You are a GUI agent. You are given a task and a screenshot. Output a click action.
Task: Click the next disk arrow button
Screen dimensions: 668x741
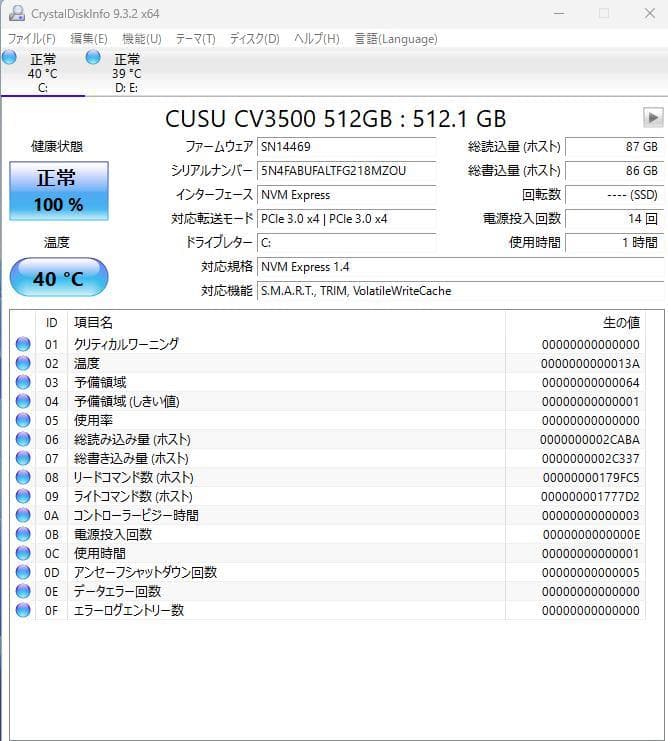653,117
